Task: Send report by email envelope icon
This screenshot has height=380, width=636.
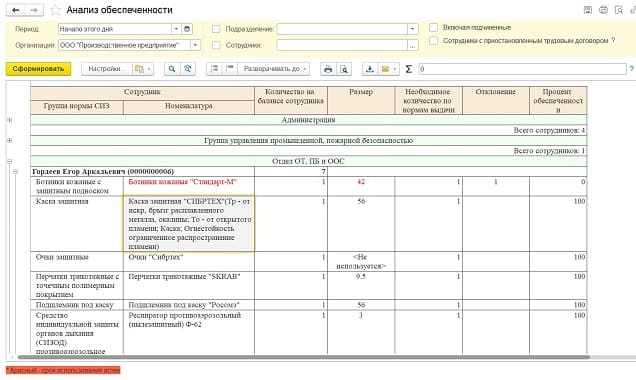Action: [385, 69]
